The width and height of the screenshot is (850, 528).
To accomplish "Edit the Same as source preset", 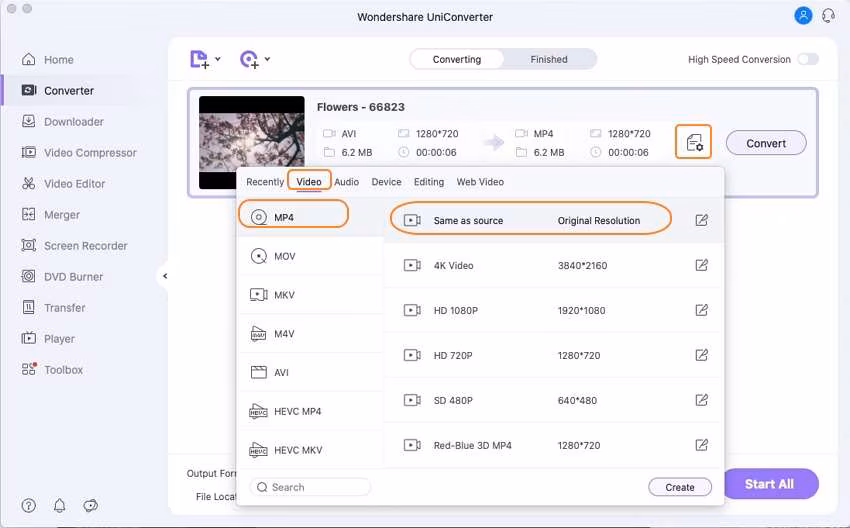I will click(x=701, y=220).
